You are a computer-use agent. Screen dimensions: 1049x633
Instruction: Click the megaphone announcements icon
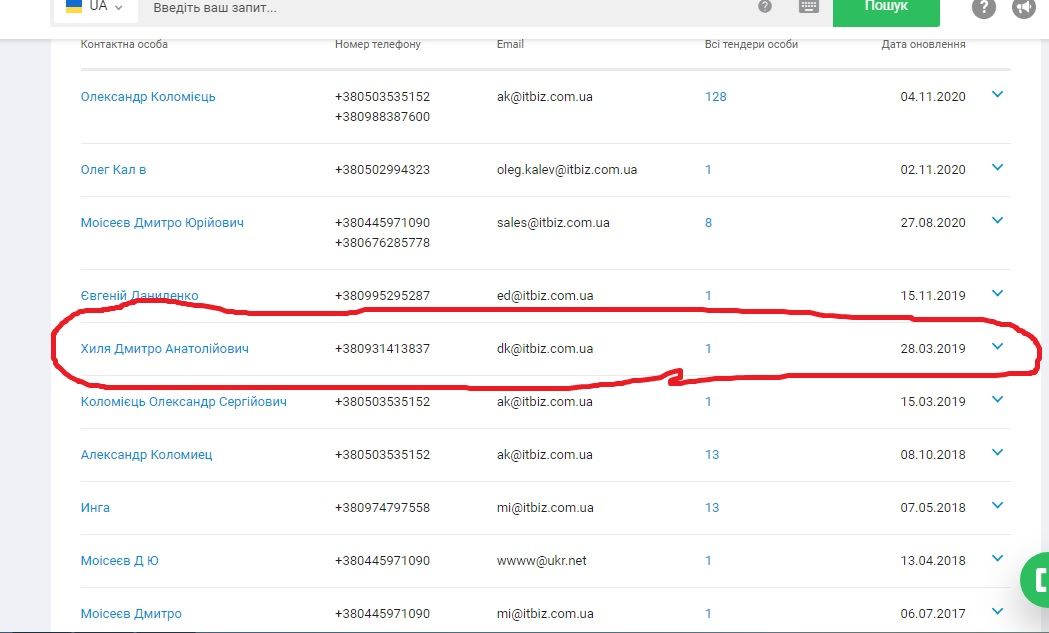tap(1024, 8)
